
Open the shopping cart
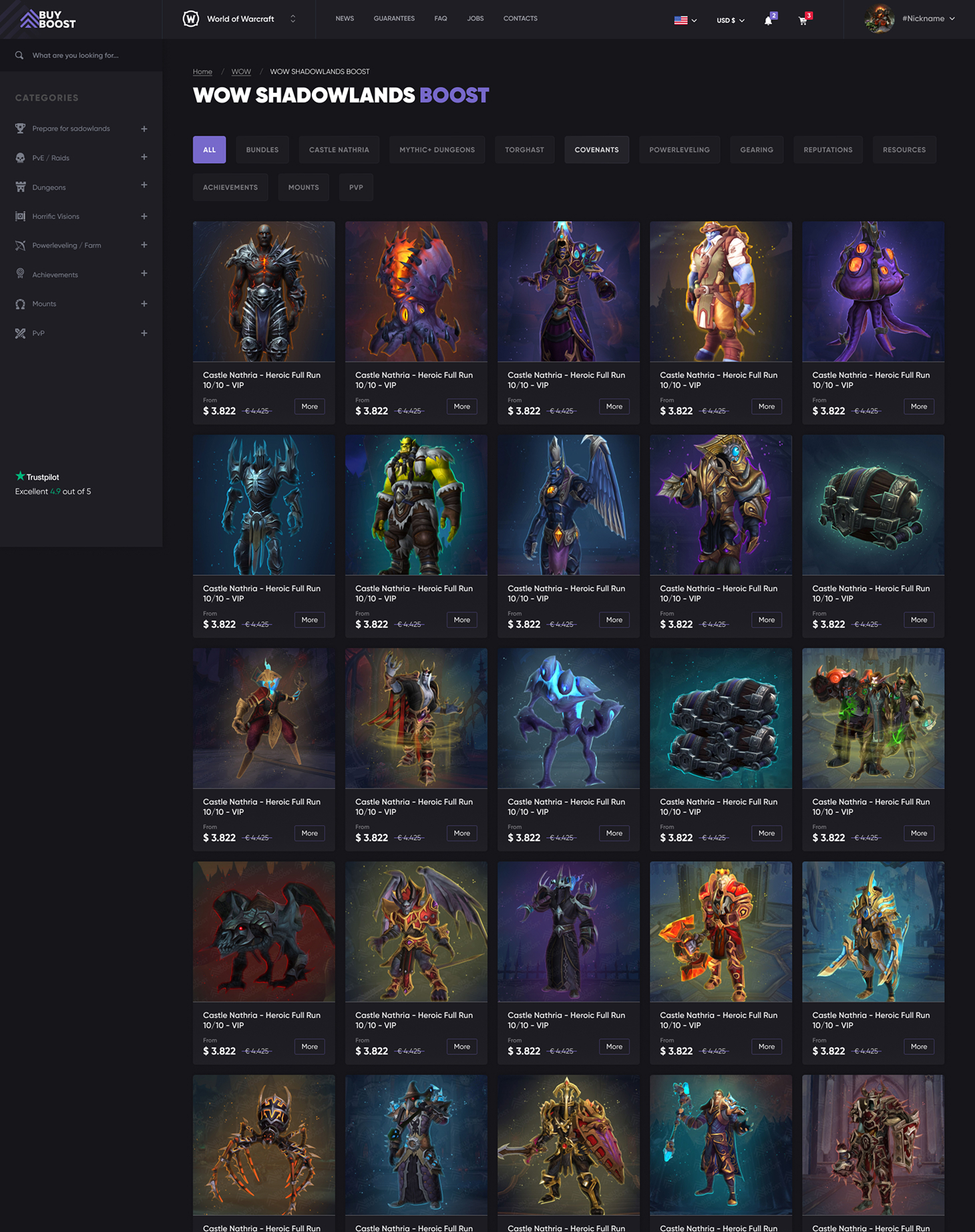803,20
